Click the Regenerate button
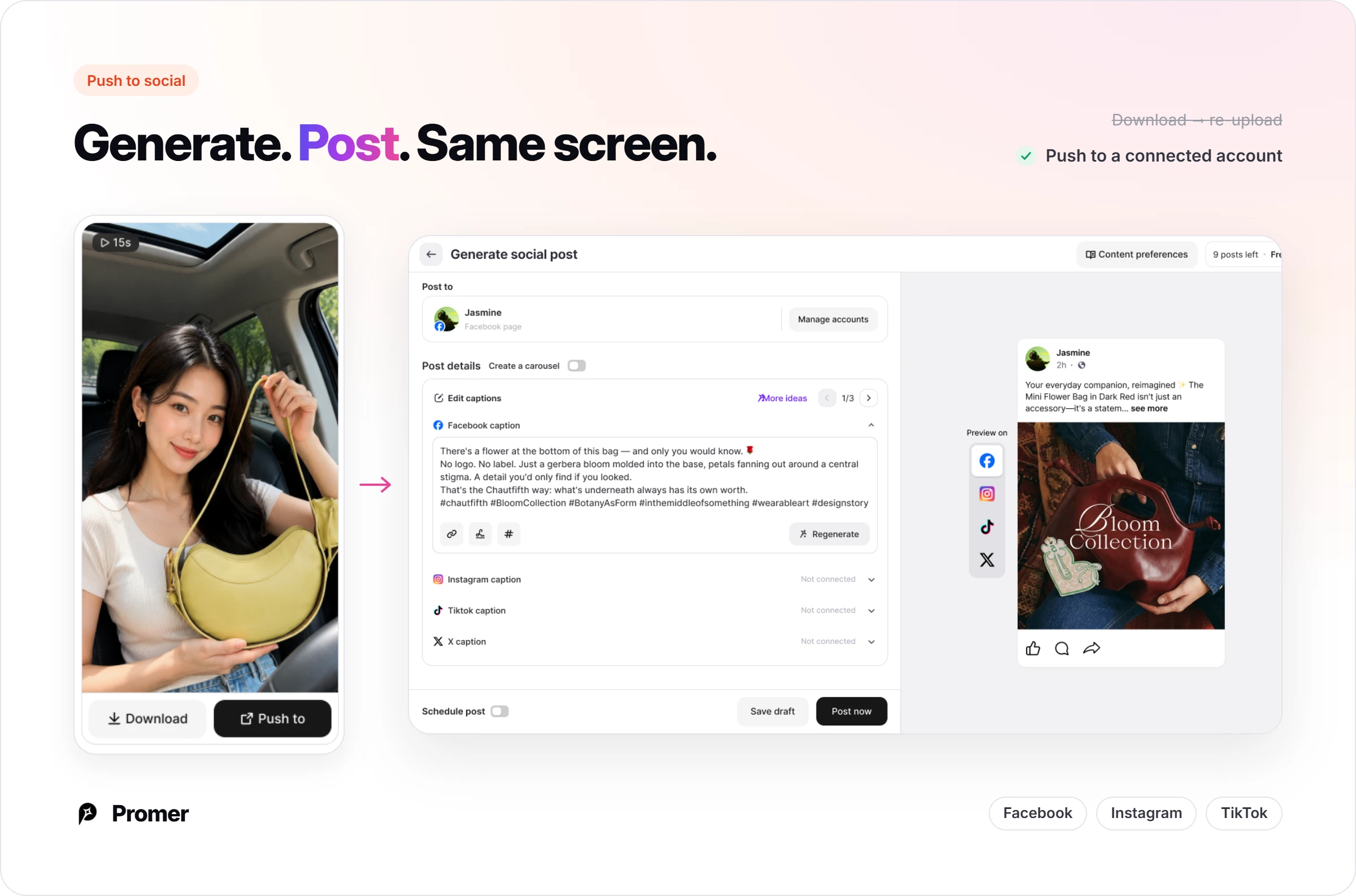1356x896 pixels. coord(829,534)
